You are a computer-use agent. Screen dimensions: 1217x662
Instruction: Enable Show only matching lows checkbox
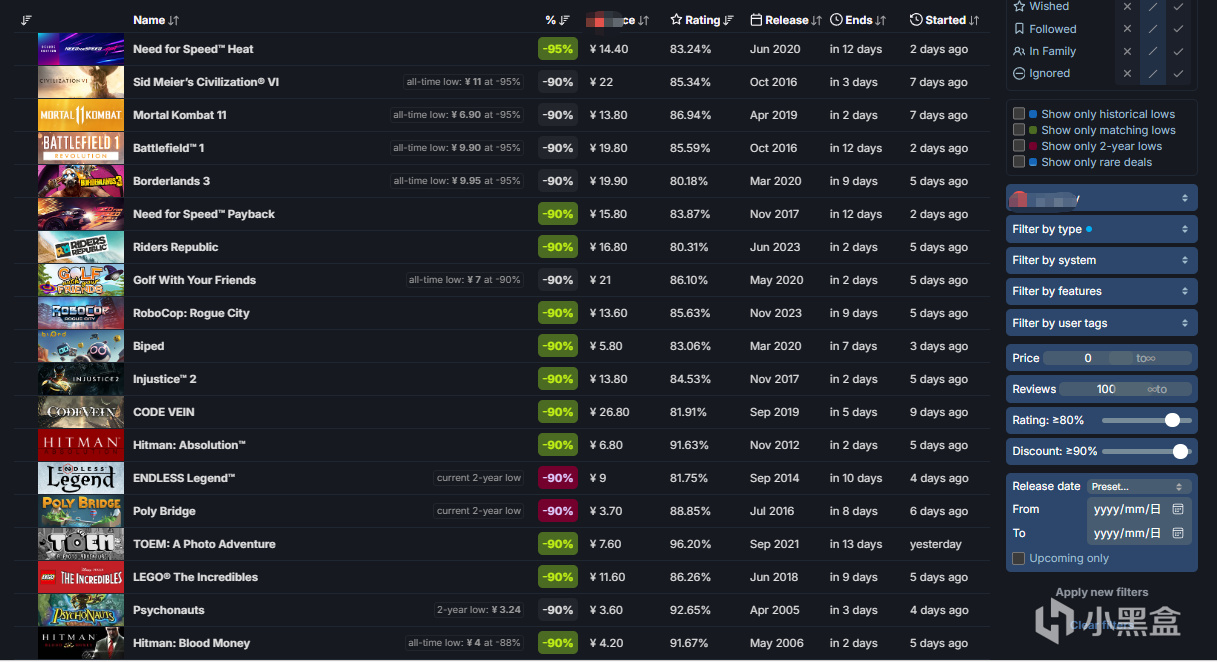click(x=1019, y=130)
